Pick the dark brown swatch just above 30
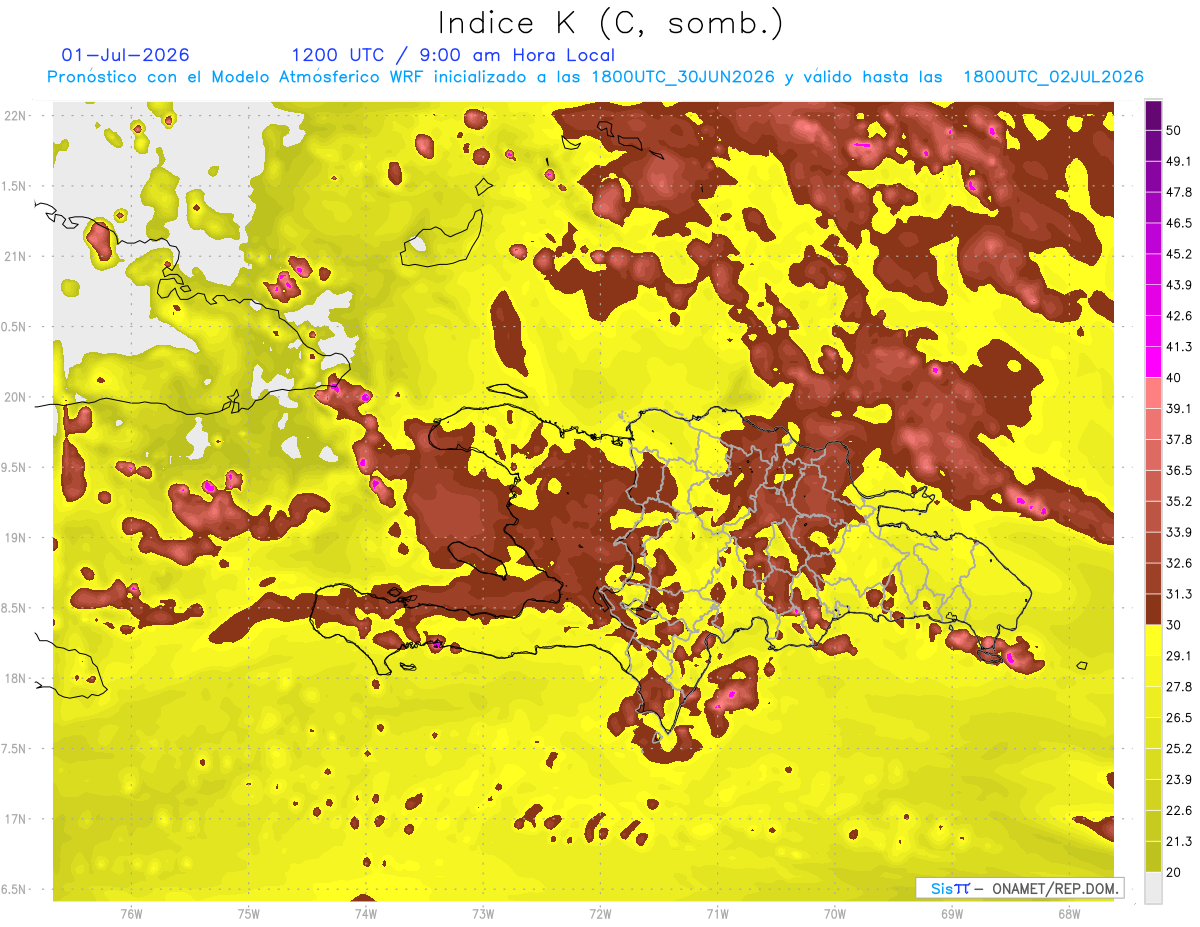The height and width of the screenshot is (927, 1200). 1153,609
